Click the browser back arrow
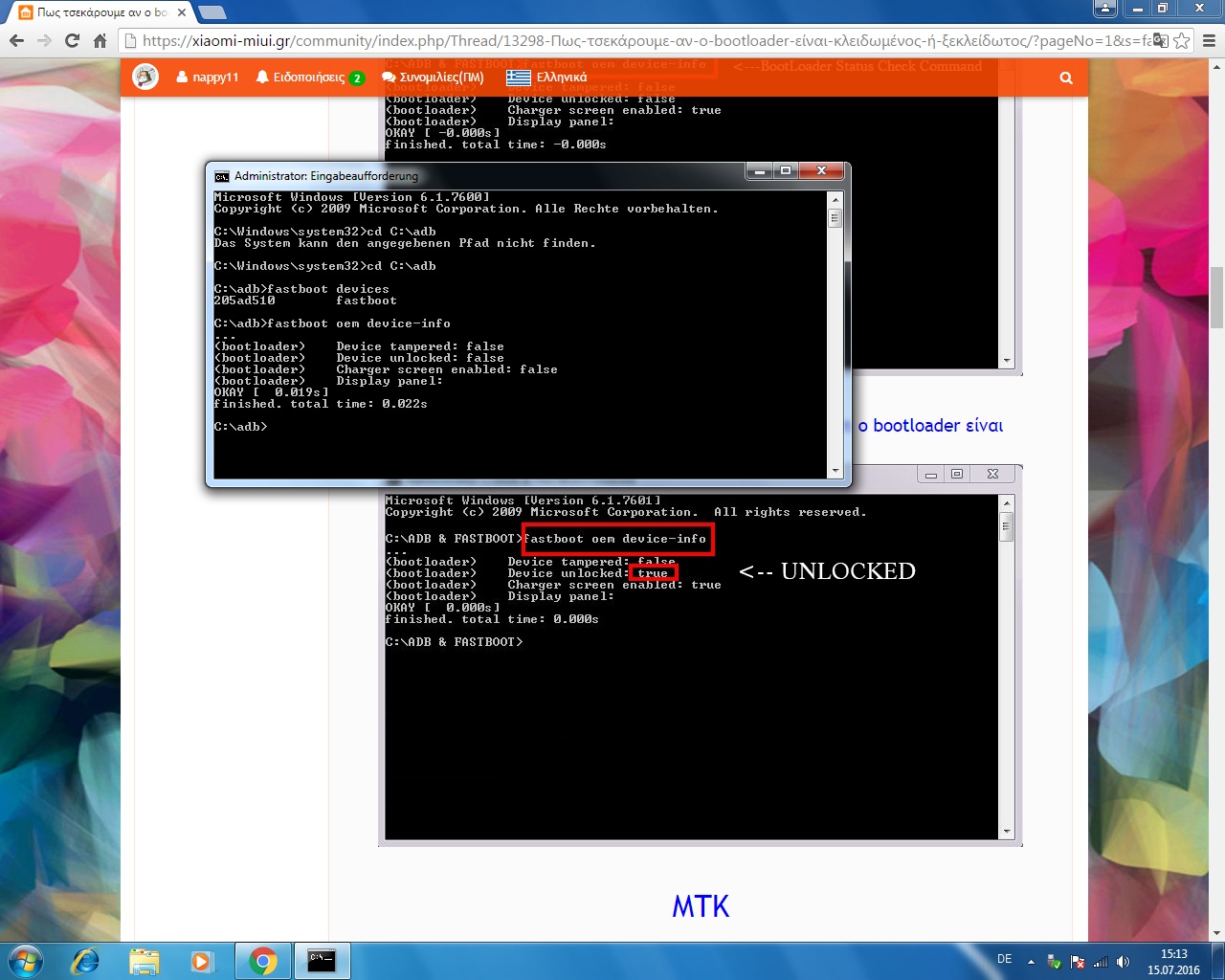 coord(16,40)
